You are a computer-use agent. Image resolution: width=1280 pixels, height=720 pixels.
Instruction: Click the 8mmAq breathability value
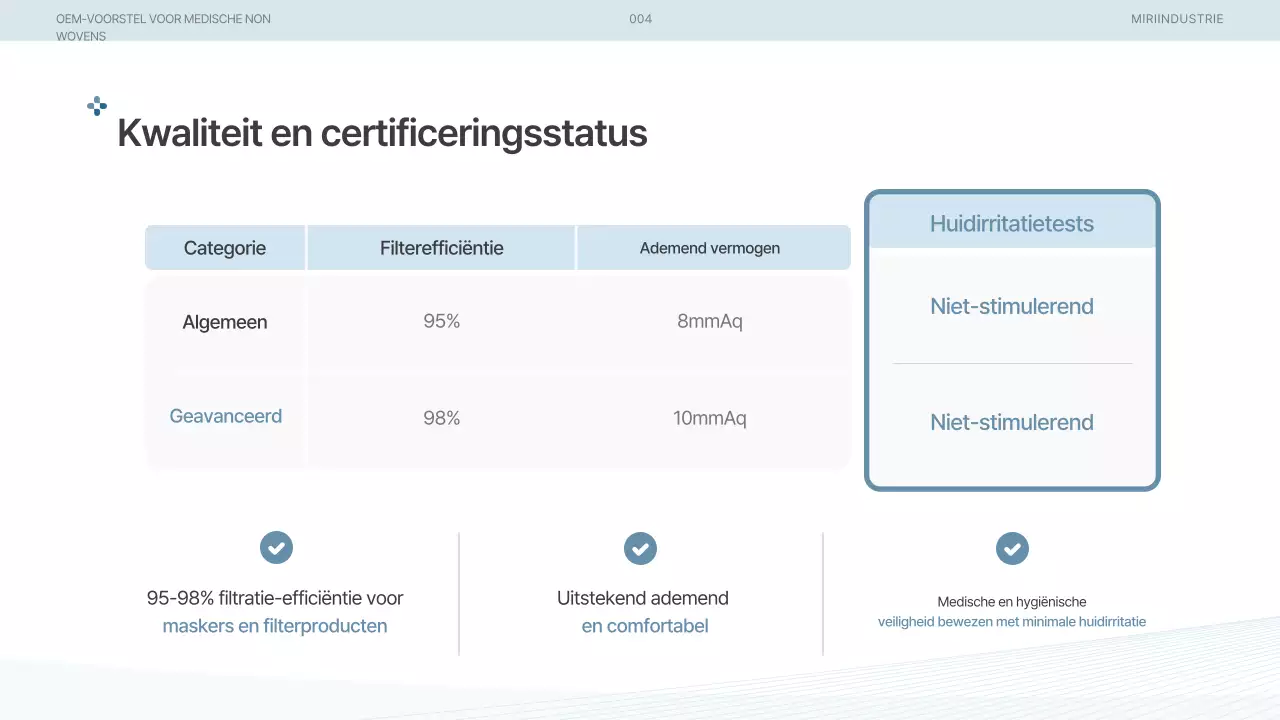[710, 322]
